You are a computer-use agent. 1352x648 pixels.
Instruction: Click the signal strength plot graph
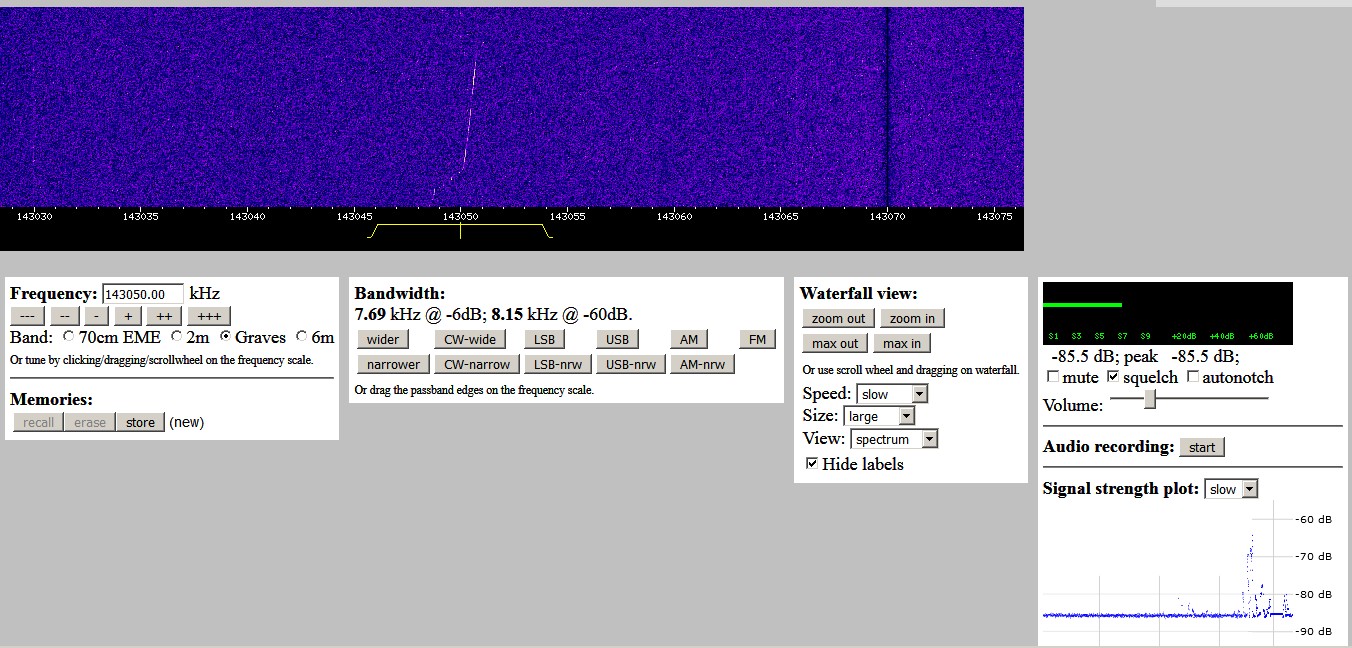click(1168, 571)
